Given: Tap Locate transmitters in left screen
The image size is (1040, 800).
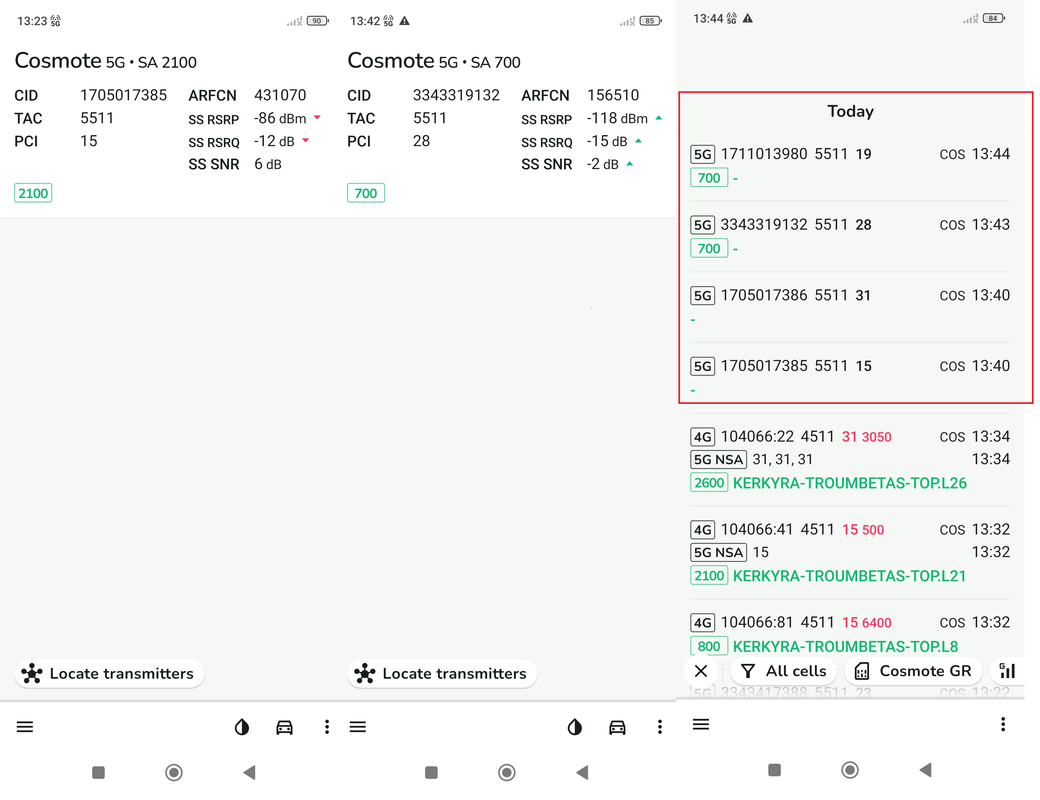Looking at the screenshot, I should point(109,673).
